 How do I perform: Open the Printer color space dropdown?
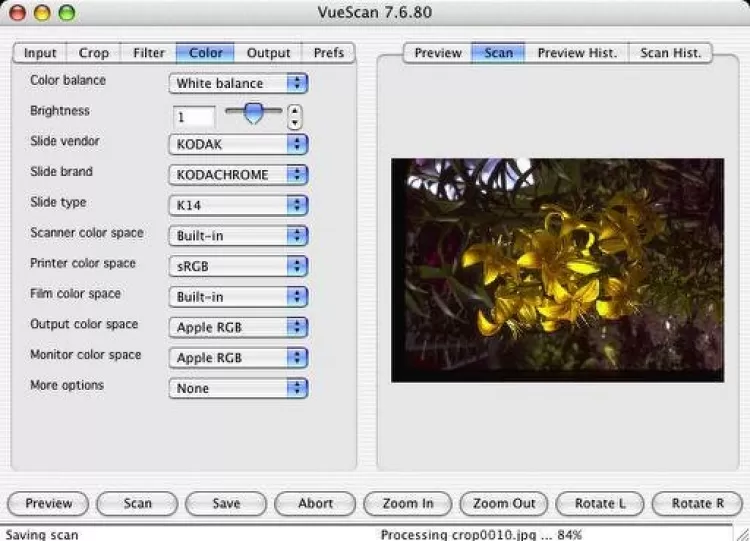point(238,266)
